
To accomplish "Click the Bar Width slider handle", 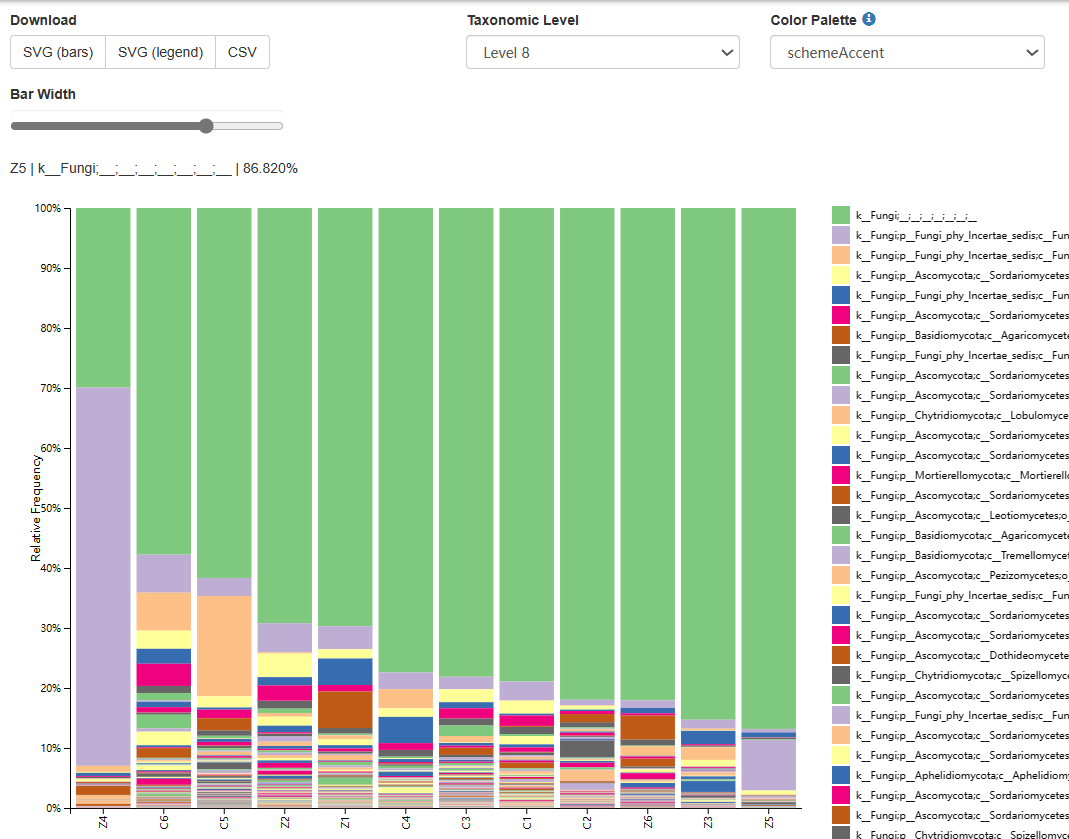I will 206,126.
